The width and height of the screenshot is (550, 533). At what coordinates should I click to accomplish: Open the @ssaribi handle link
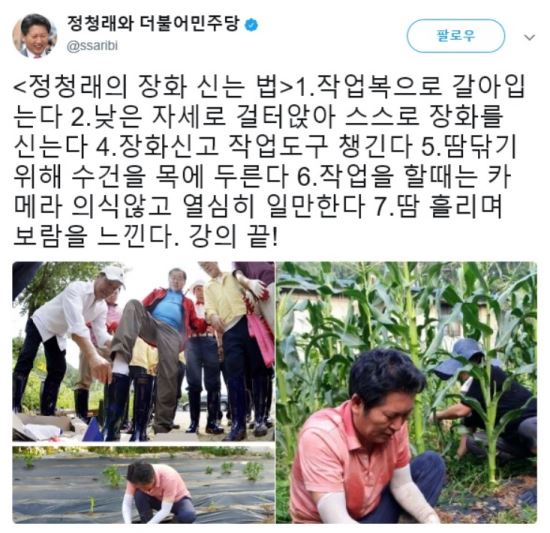coord(92,46)
